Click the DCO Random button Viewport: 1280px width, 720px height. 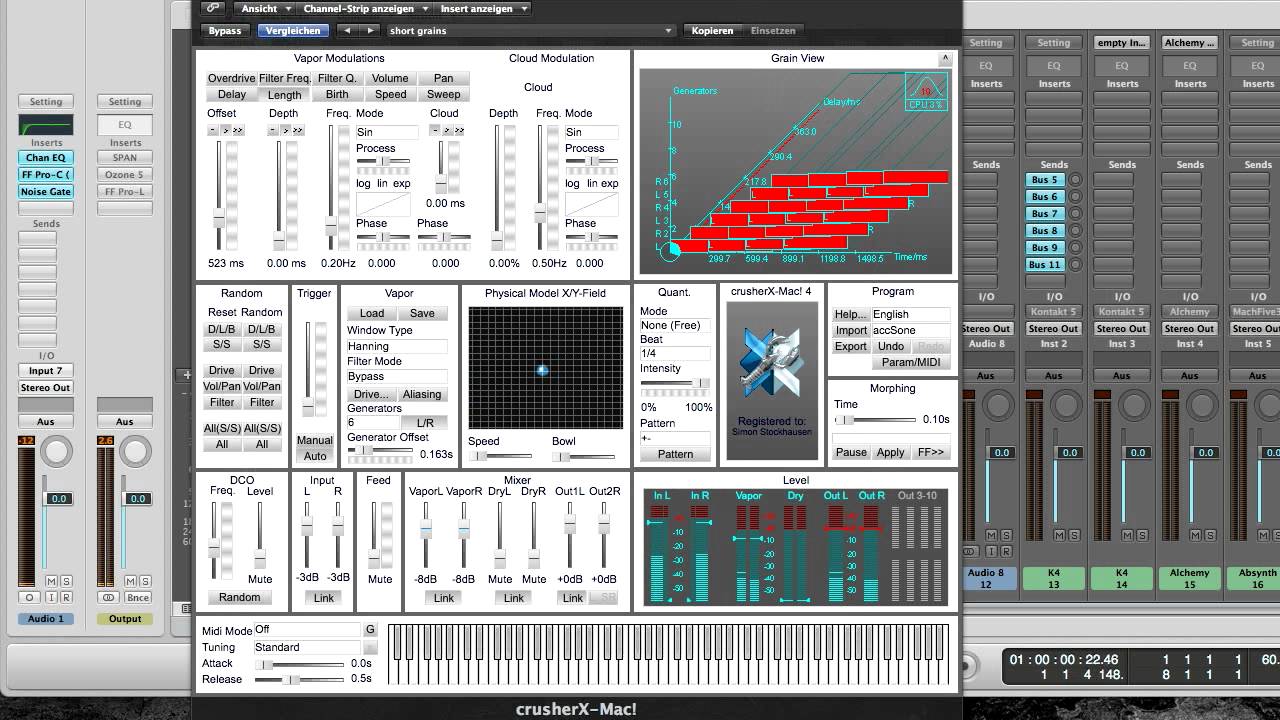point(240,597)
